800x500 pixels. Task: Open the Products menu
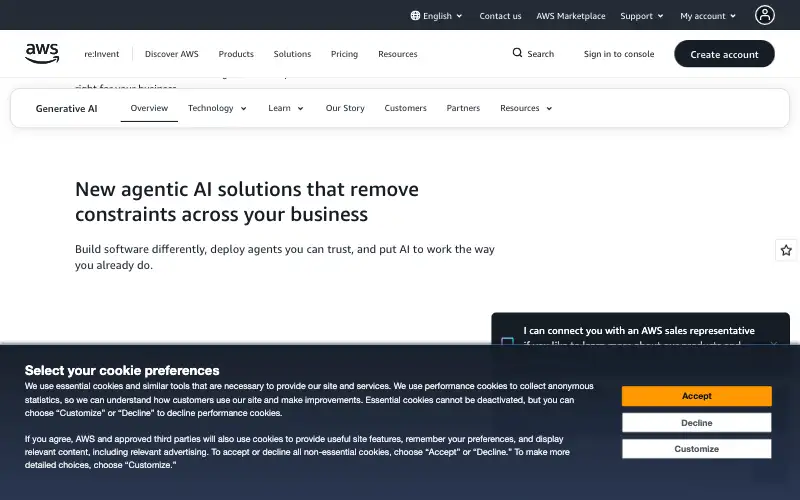(x=236, y=54)
